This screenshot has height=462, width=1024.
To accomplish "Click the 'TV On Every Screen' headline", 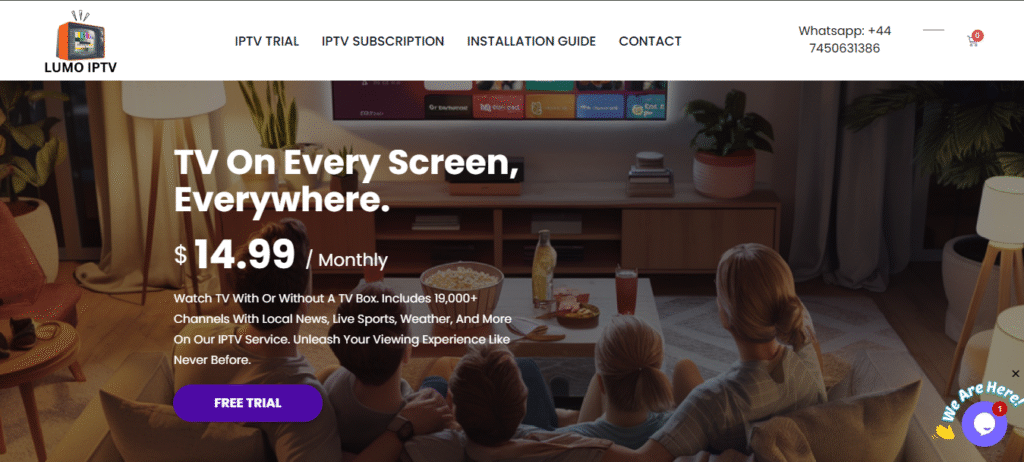I will tap(346, 182).
